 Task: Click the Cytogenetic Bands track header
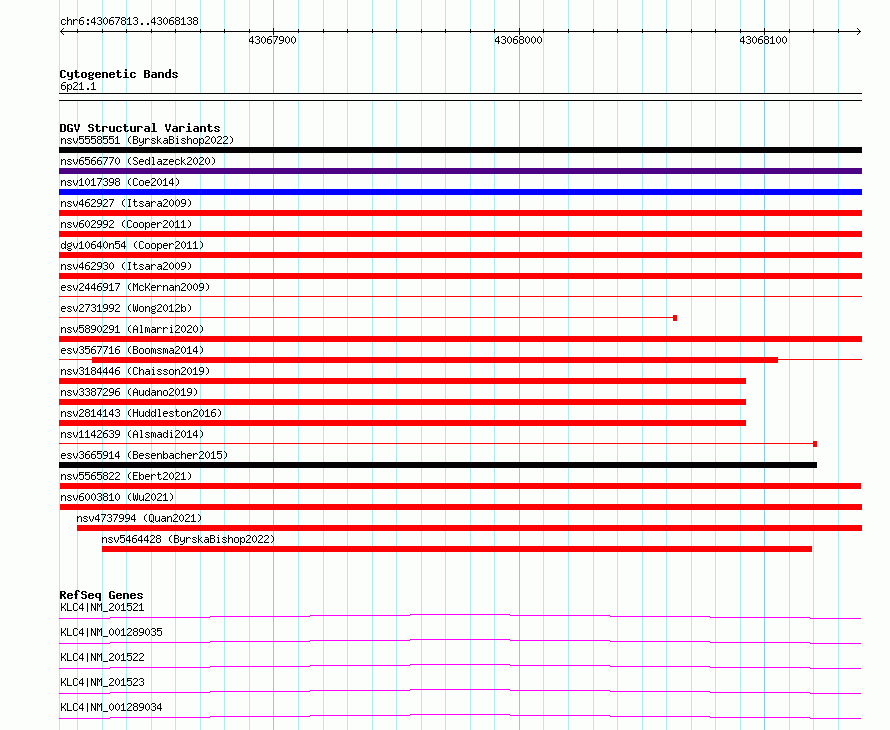[119, 74]
